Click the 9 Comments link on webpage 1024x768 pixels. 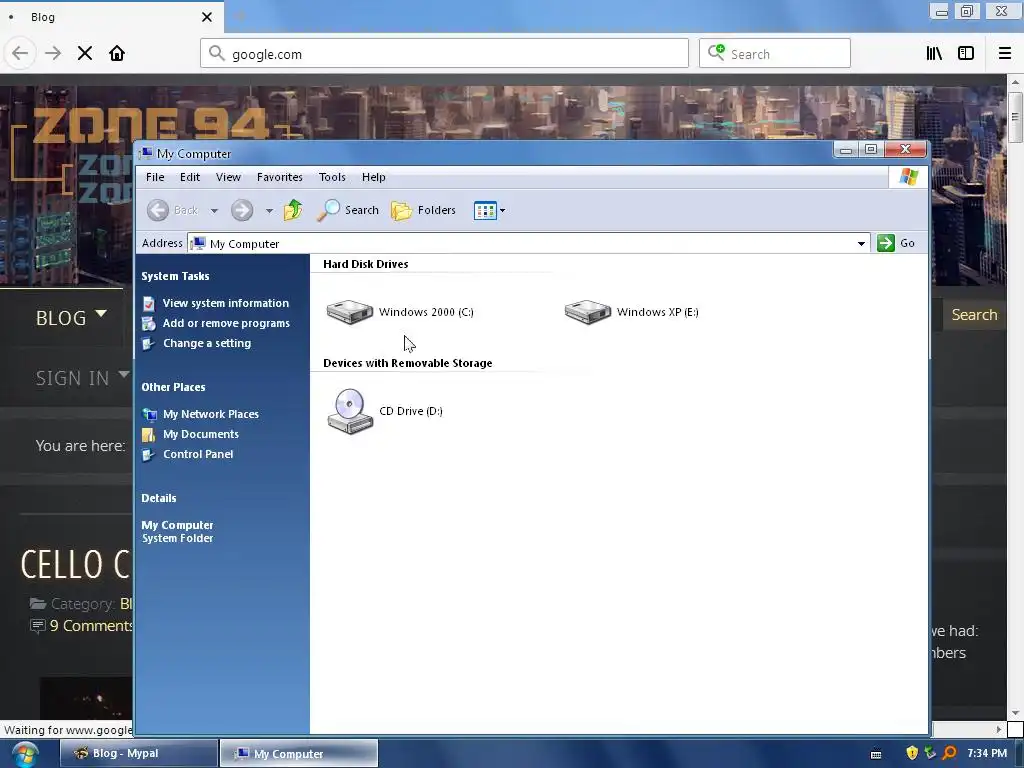click(91, 626)
